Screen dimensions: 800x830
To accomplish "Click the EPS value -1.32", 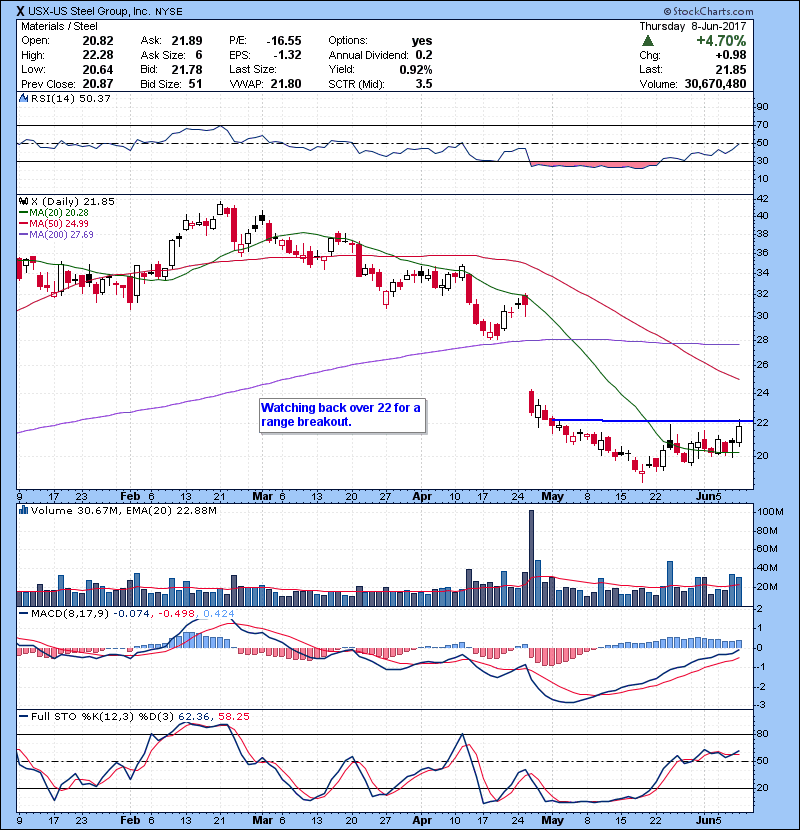I will coord(287,55).
